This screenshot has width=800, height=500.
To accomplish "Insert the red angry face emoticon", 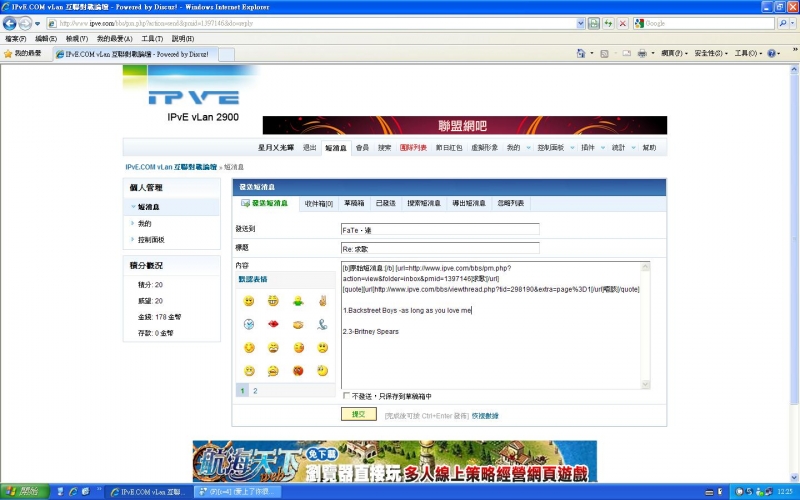I will pyautogui.click(x=298, y=371).
